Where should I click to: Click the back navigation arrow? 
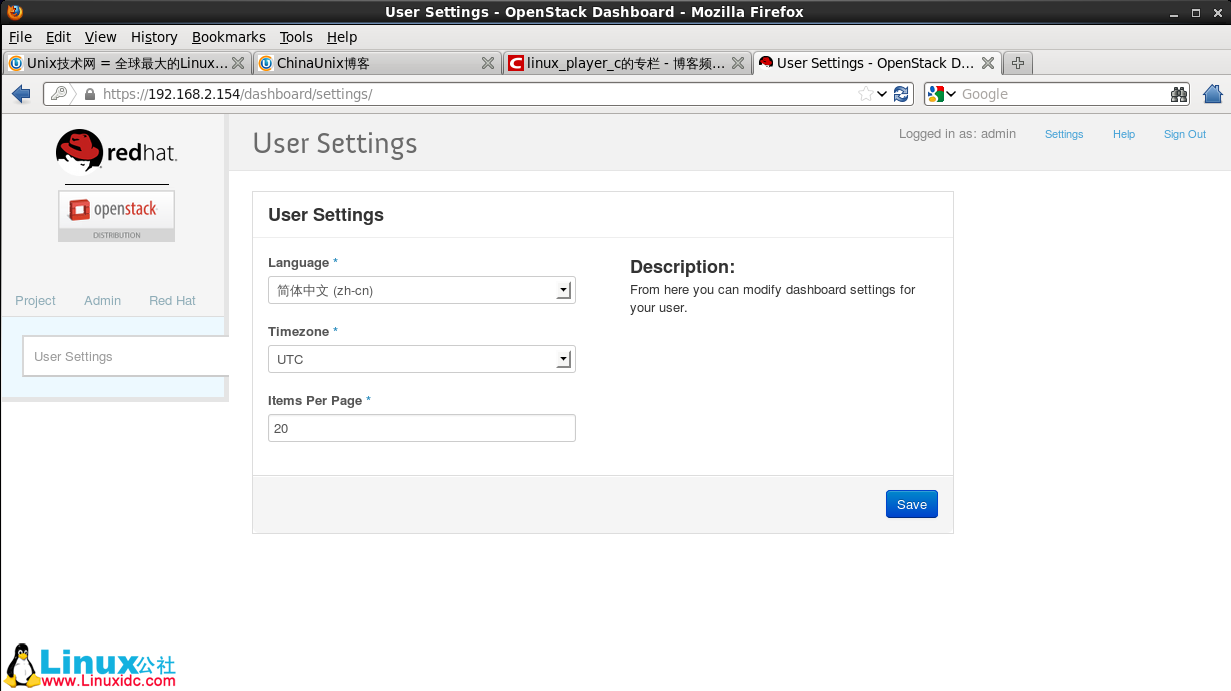pyautogui.click(x=20, y=93)
